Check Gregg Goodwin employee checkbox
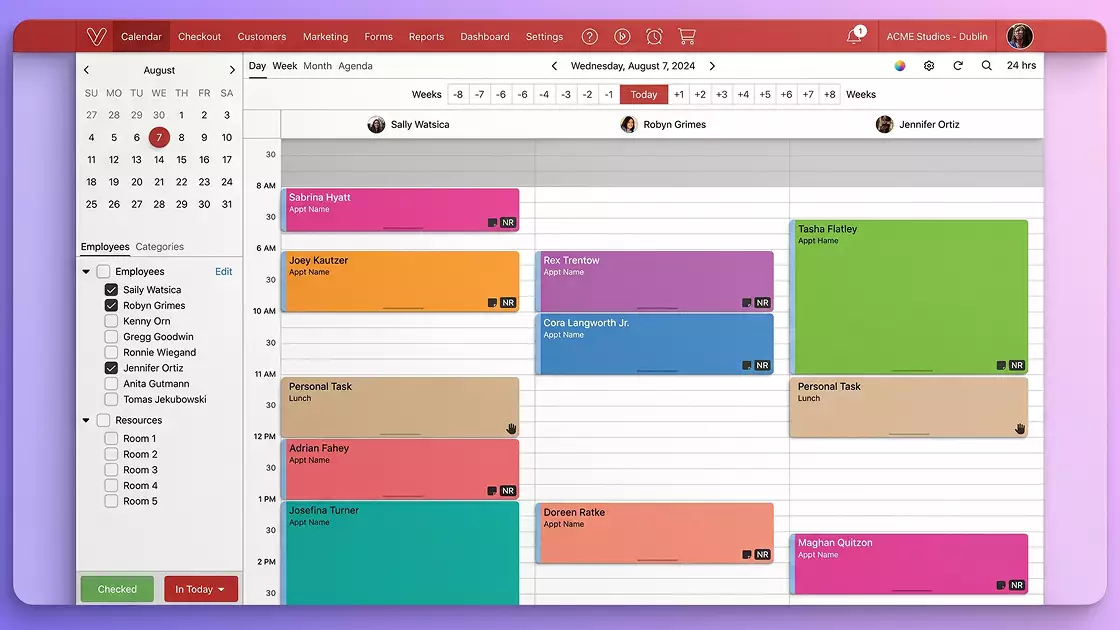 tap(111, 336)
